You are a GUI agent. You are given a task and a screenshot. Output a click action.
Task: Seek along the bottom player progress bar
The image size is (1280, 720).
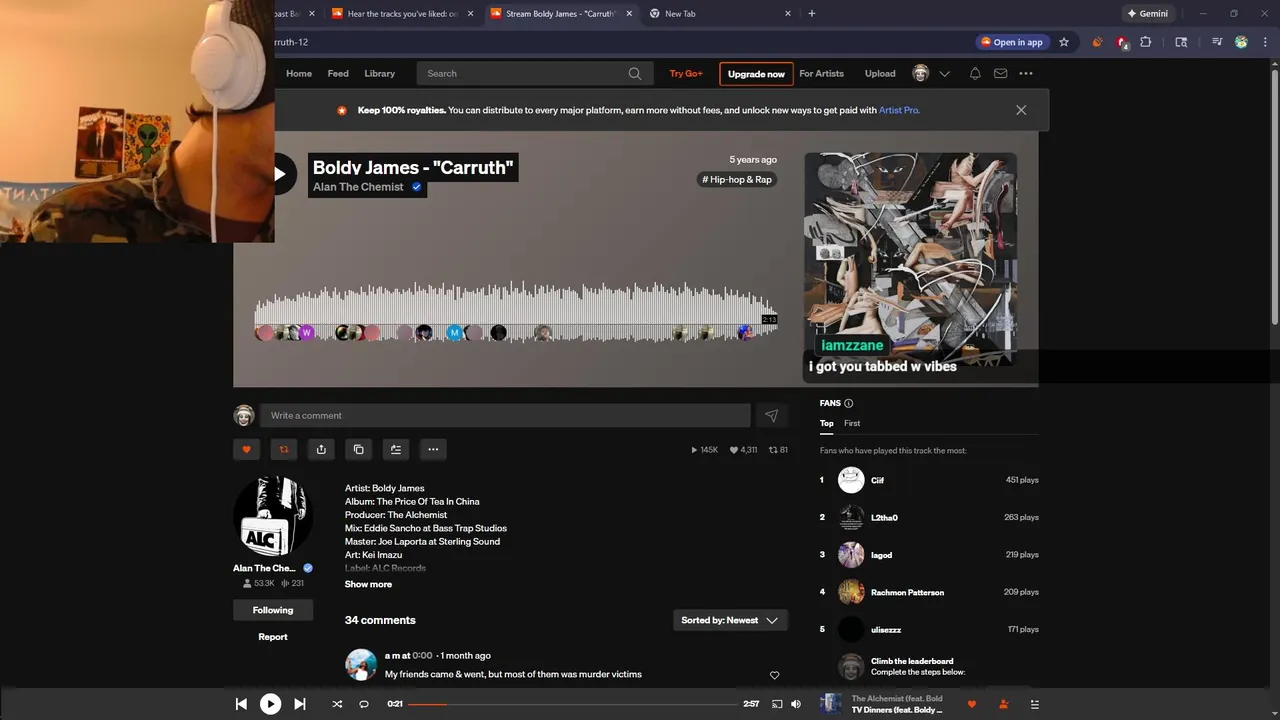[573, 704]
